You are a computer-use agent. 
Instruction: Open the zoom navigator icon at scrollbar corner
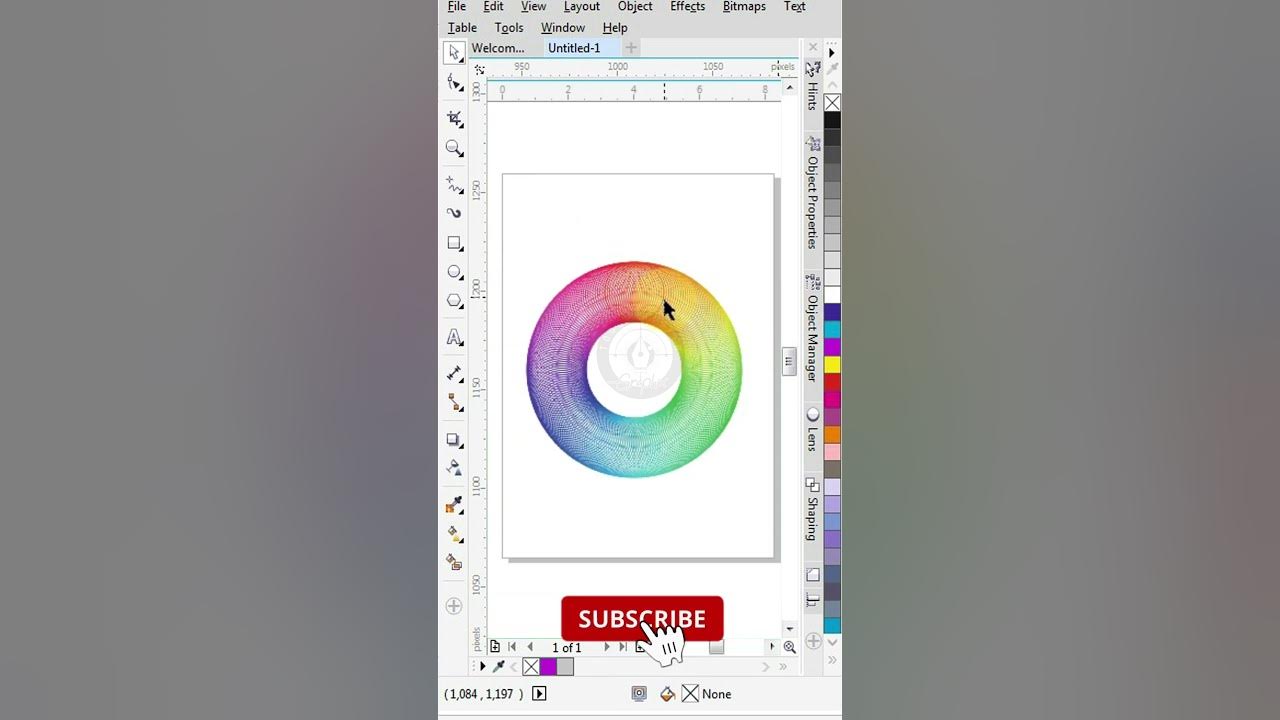point(789,647)
